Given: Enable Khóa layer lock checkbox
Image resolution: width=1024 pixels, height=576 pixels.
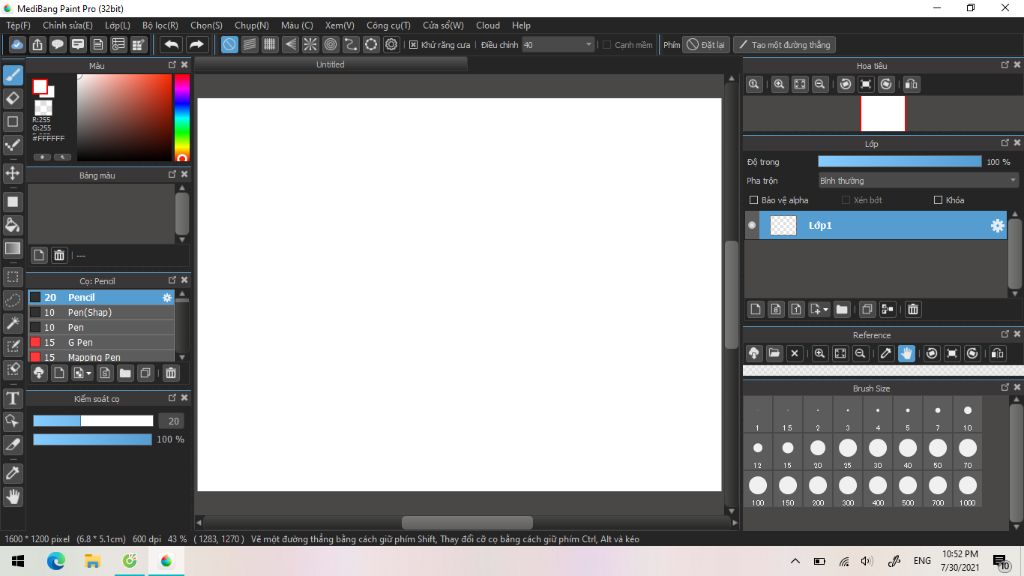Looking at the screenshot, I should (938, 200).
